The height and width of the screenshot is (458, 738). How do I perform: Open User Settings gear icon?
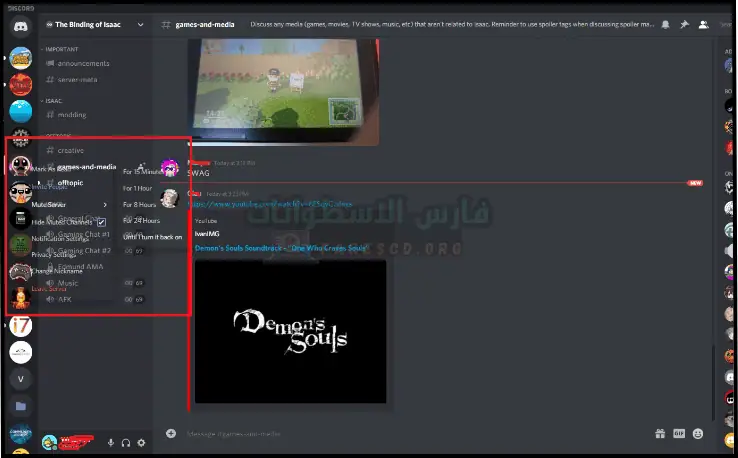pos(141,442)
